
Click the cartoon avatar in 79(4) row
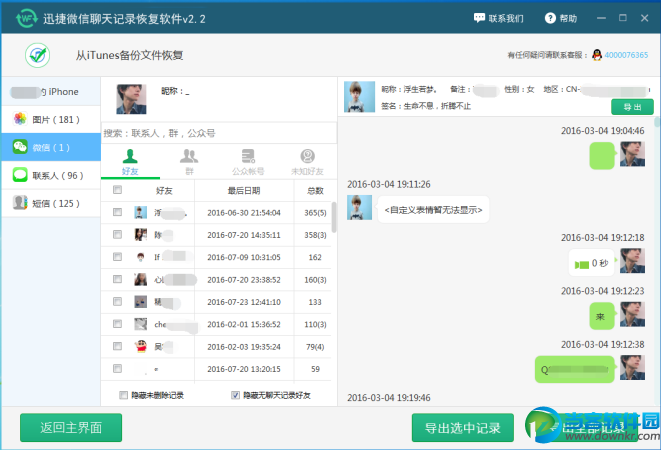click(x=140, y=346)
